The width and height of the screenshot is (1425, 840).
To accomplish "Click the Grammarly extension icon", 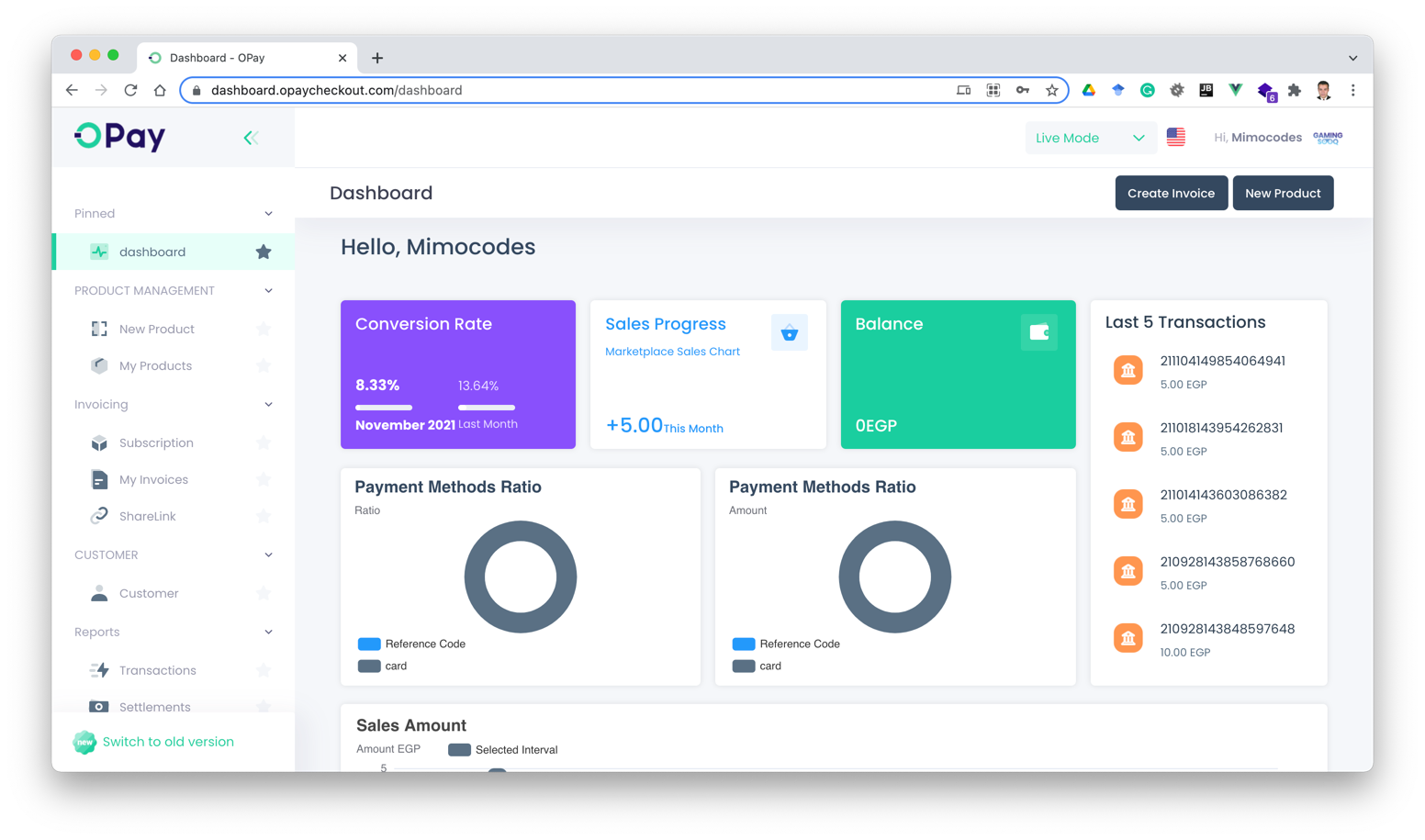I will tap(1148, 90).
